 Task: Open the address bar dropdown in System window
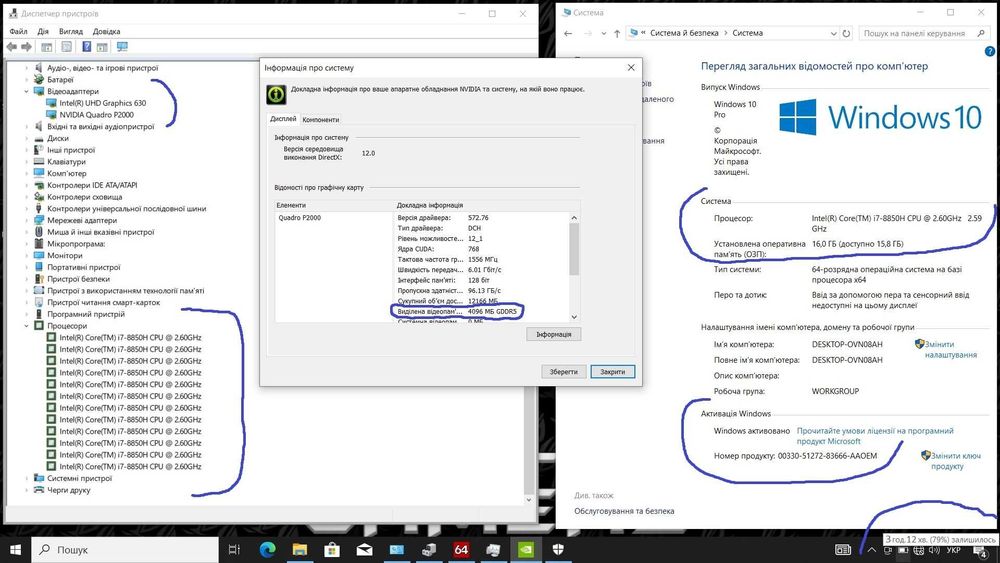[833, 33]
